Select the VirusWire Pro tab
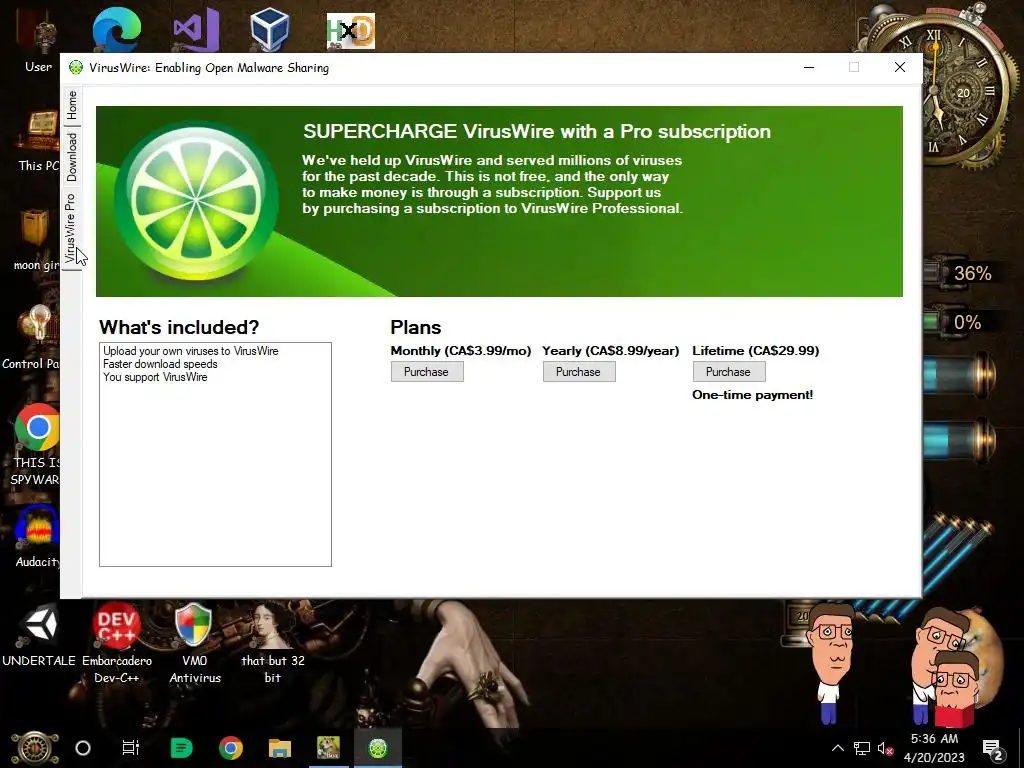 (x=71, y=229)
